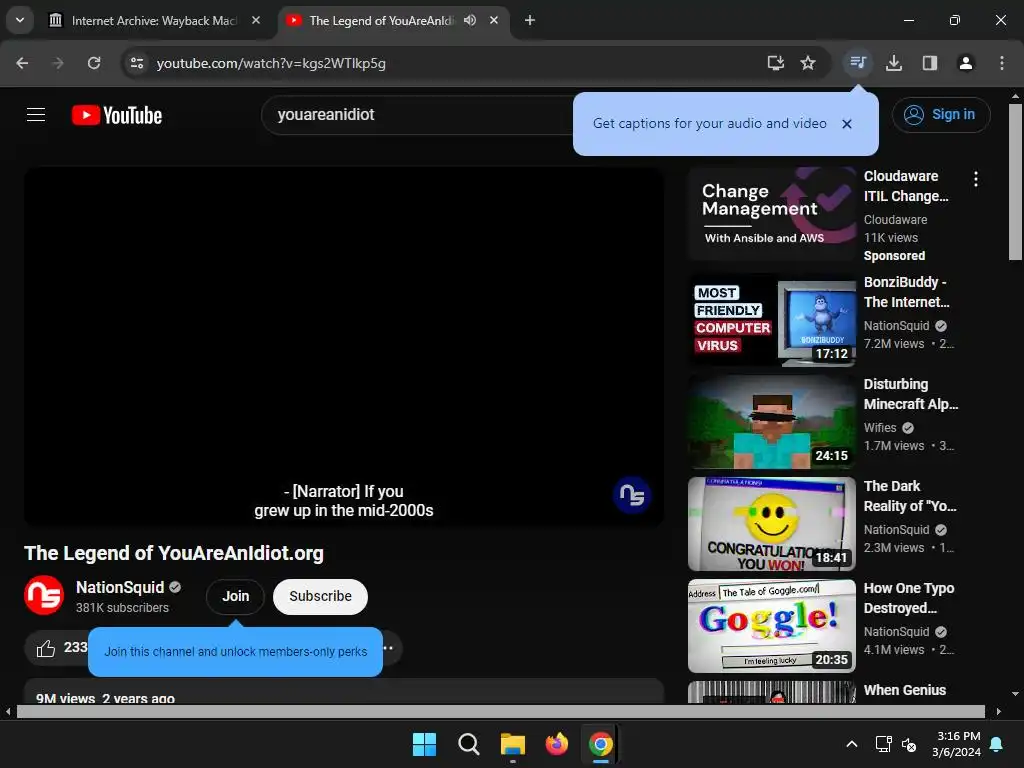Viewport: 1024px width, 768px height.
Task: Click the URL youtube.com/watch address field
Action: click(270, 63)
